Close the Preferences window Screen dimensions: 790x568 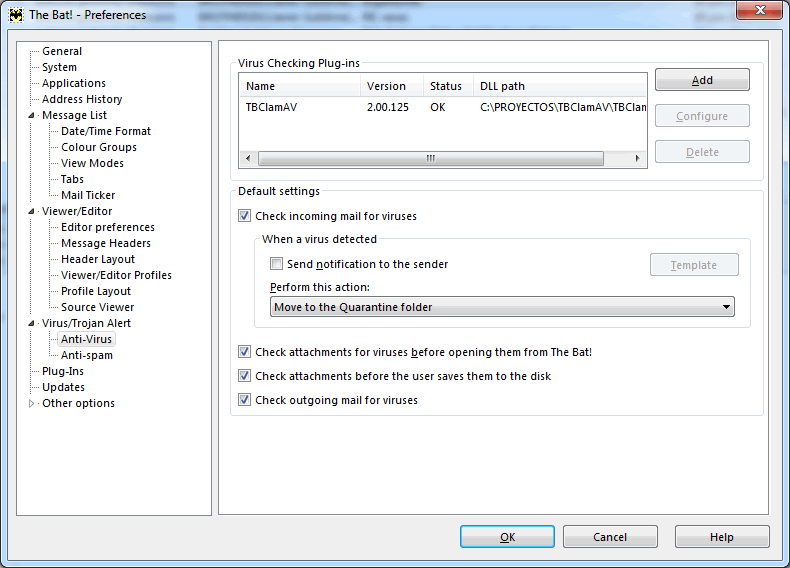tap(759, 11)
